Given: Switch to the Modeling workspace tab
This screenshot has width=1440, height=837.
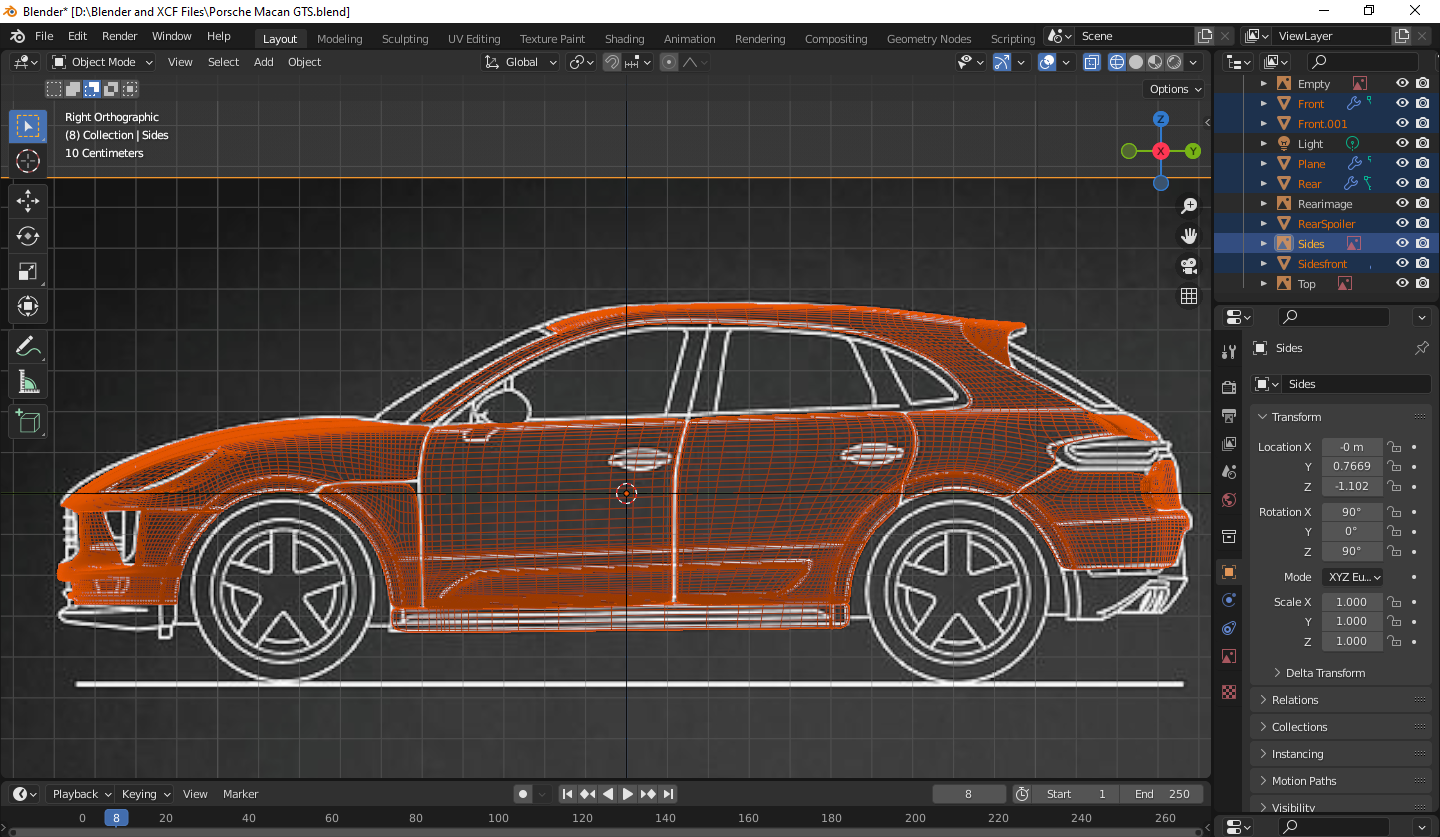Looking at the screenshot, I should pyautogui.click(x=340, y=39).
